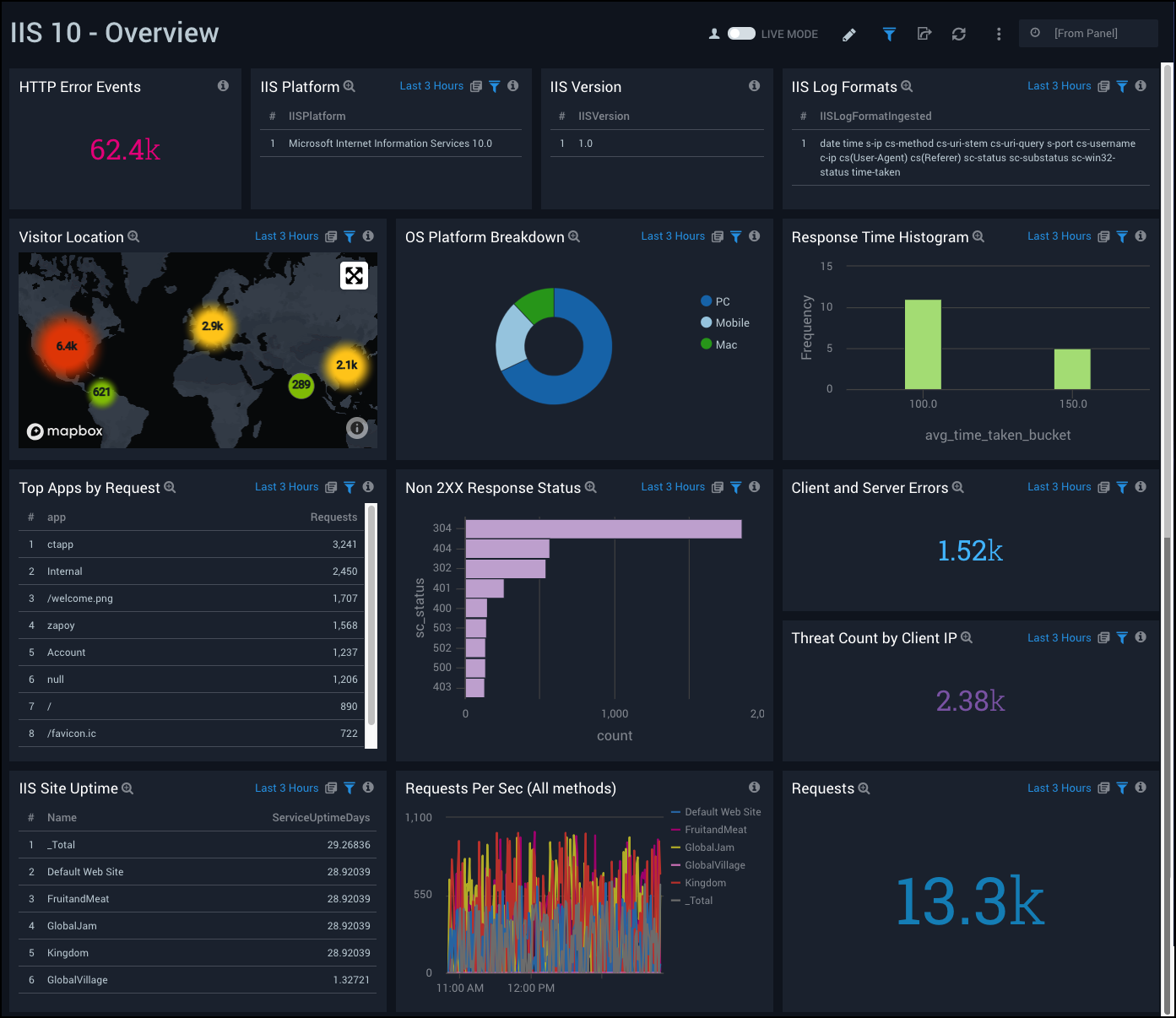
Task: Change Non 2XX Response Status Last 3 Hours
Action: pyautogui.click(x=673, y=487)
